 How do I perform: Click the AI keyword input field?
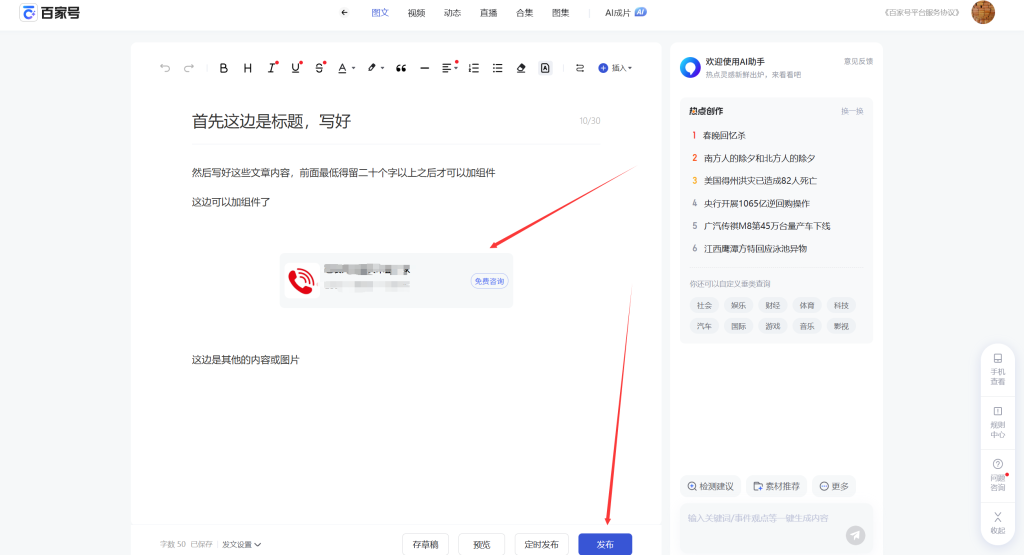[x=760, y=518]
